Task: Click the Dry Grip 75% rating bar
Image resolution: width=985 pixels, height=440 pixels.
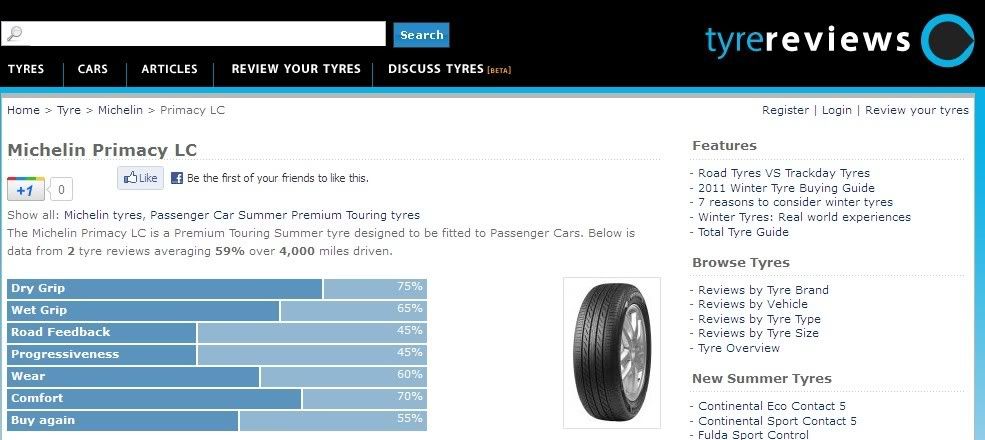Action: click(x=216, y=288)
